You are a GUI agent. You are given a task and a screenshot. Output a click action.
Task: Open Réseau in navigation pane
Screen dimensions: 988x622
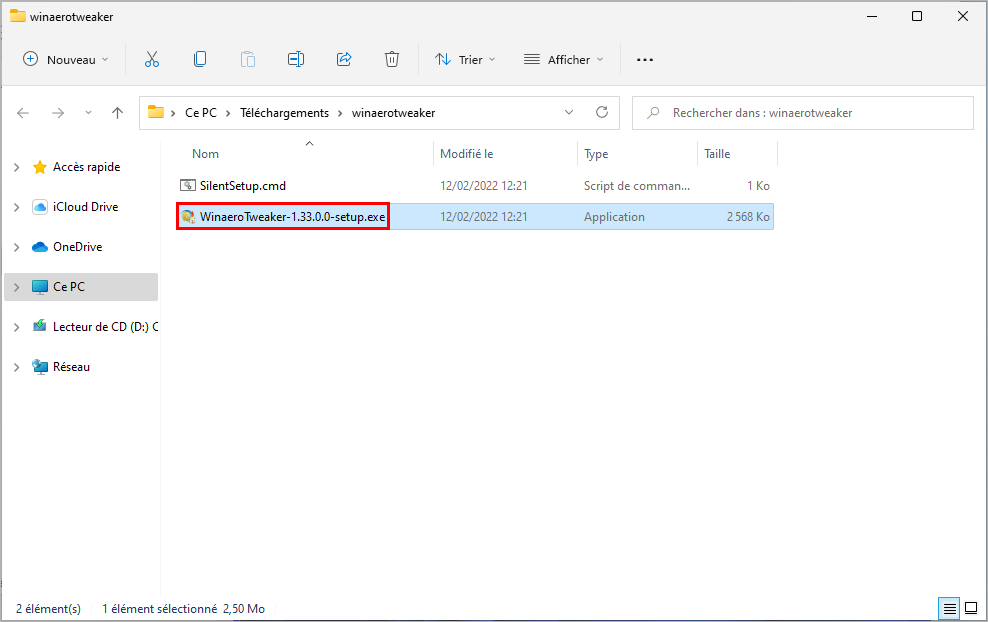pos(71,367)
